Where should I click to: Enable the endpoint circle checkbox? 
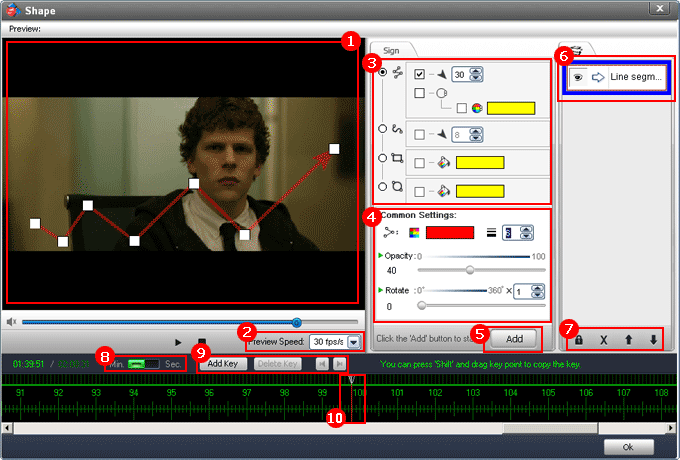419,93
